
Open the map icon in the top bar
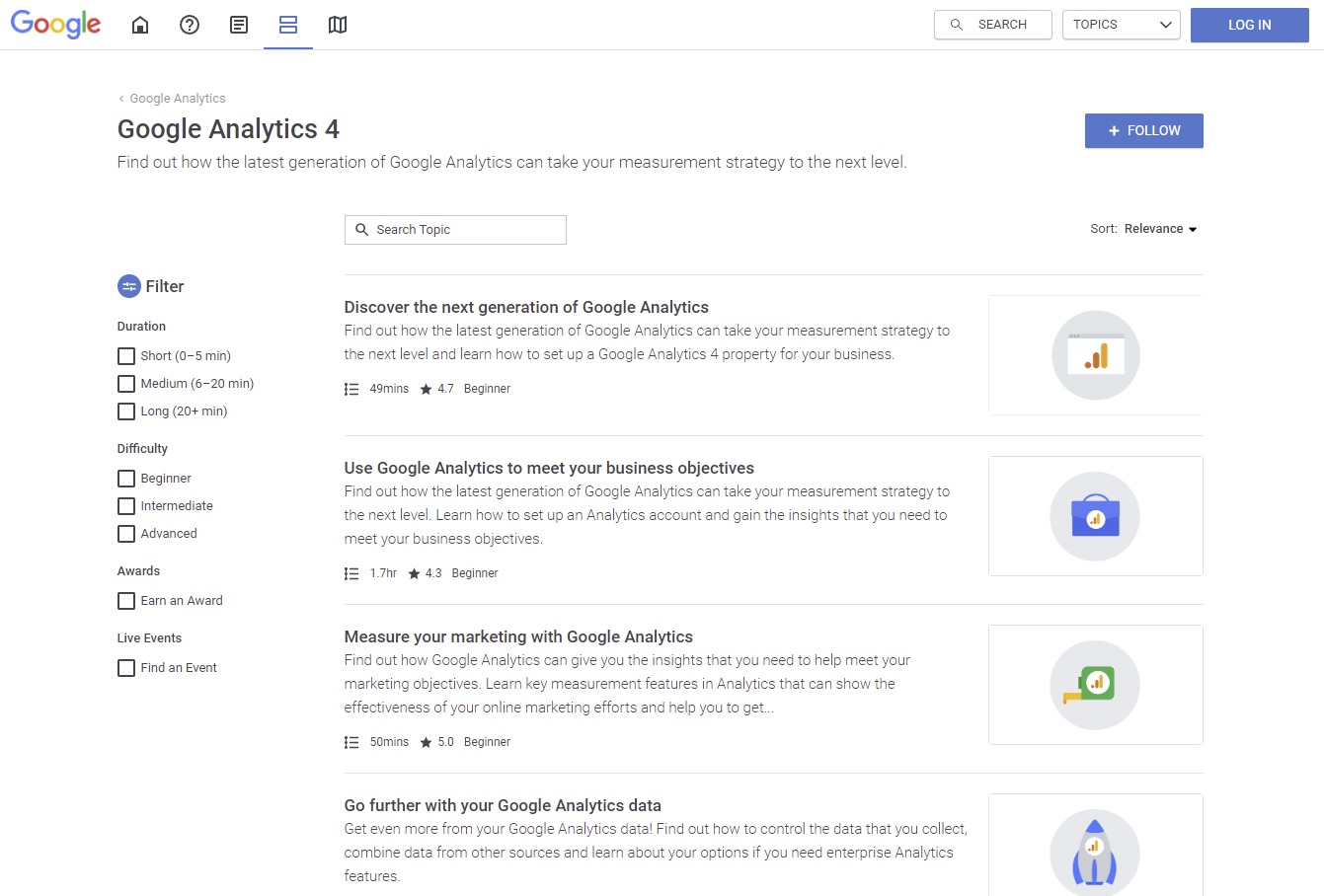point(338,25)
